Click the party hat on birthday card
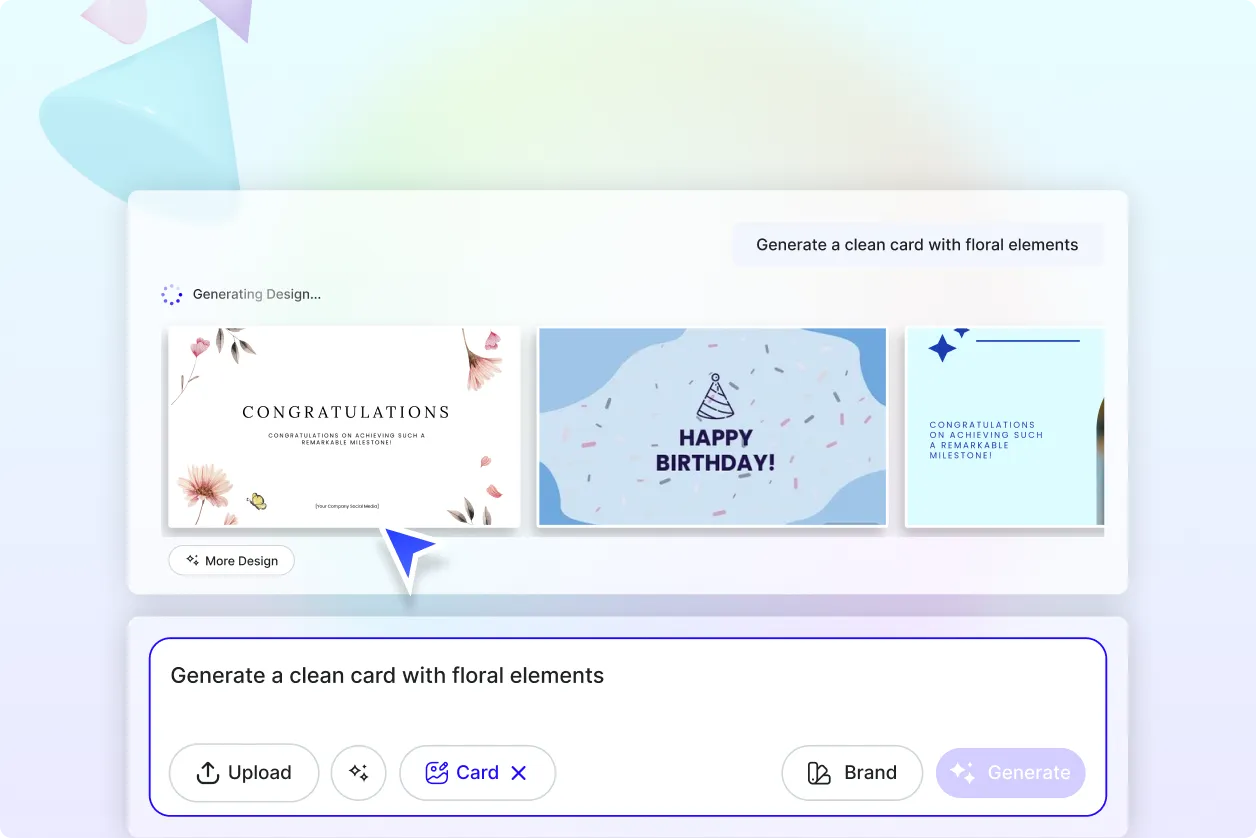 coord(714,397)
